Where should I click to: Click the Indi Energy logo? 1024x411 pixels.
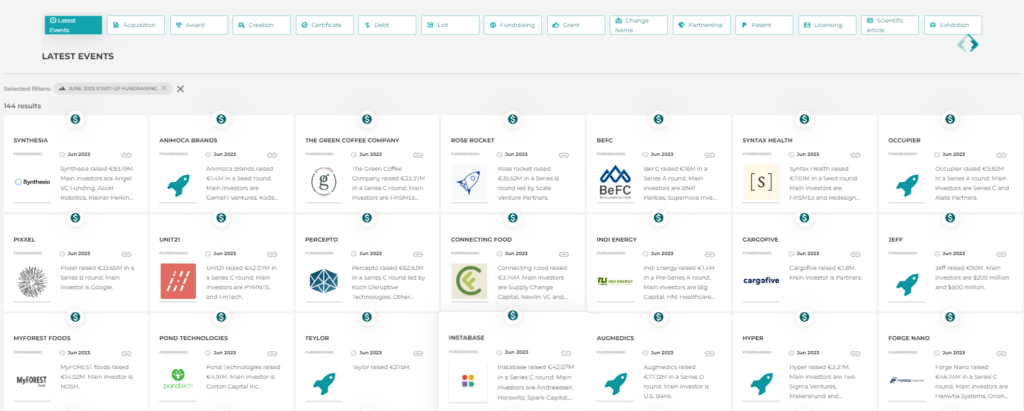pyautogui.click(x=615, y=281)
